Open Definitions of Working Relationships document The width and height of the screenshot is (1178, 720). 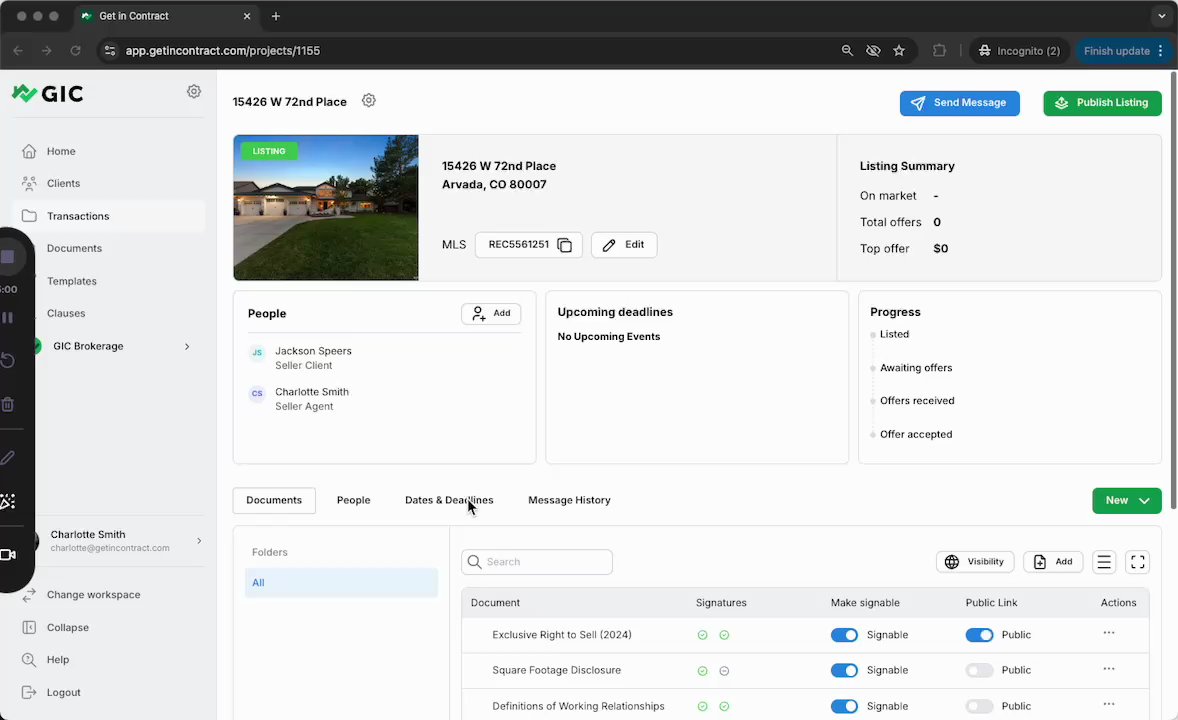tap(578, 706)
